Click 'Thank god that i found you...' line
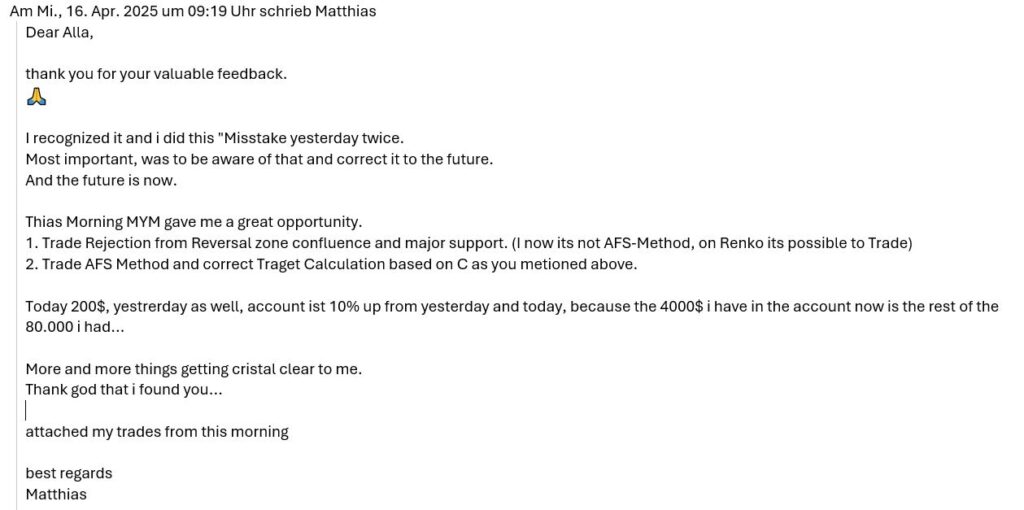The height and width of the screenshot is (510, 1024). coord(124,390)
